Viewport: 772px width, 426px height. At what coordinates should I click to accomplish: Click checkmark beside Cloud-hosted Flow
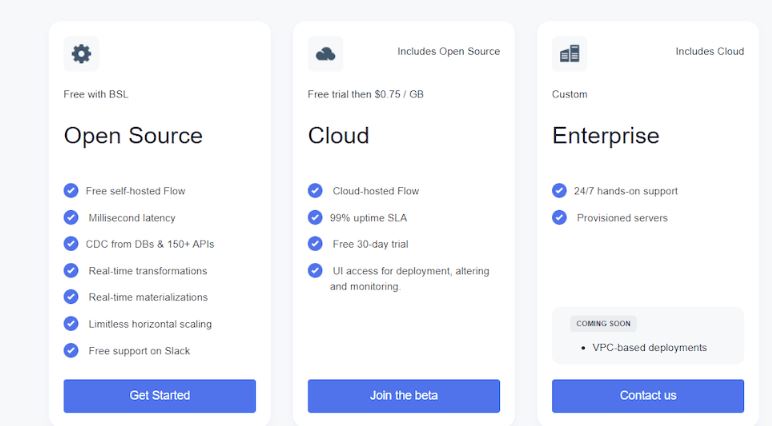[x=315, y=191]
